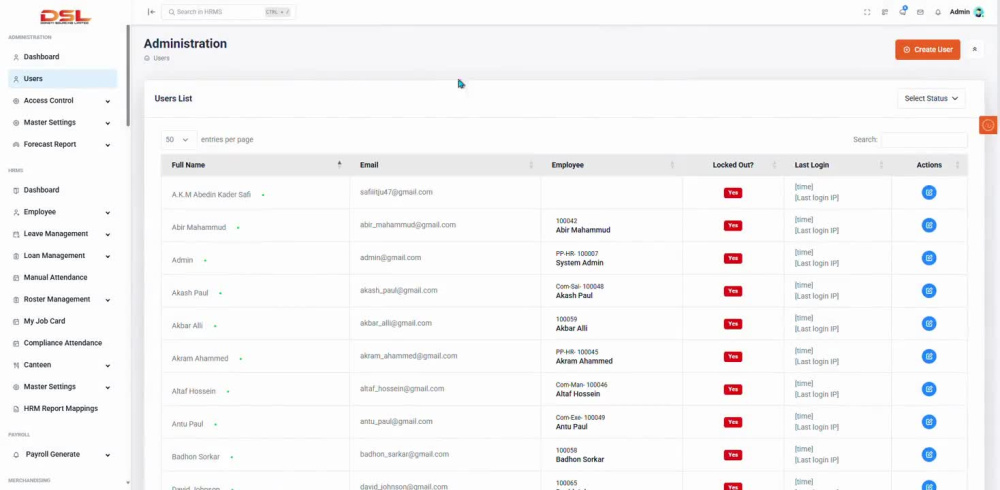Sort by Full Name column
Image resolution: width=1000 pixels, height=490 pixels.
click(255, 165)
